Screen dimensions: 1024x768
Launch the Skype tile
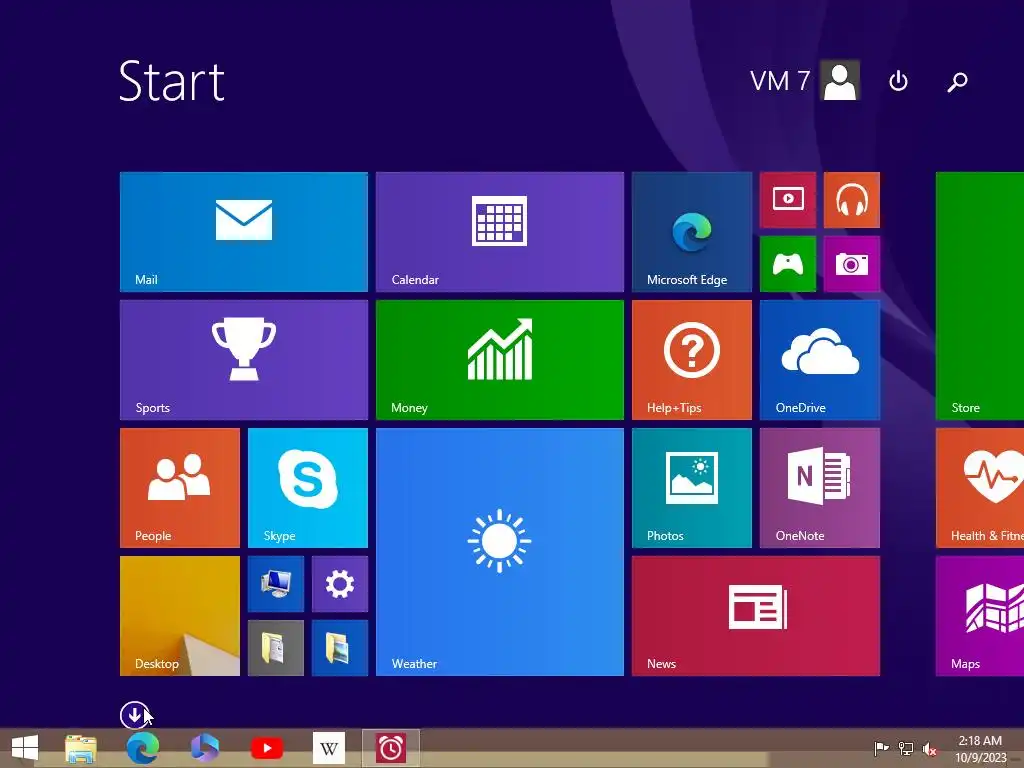(x=308, y=488)
